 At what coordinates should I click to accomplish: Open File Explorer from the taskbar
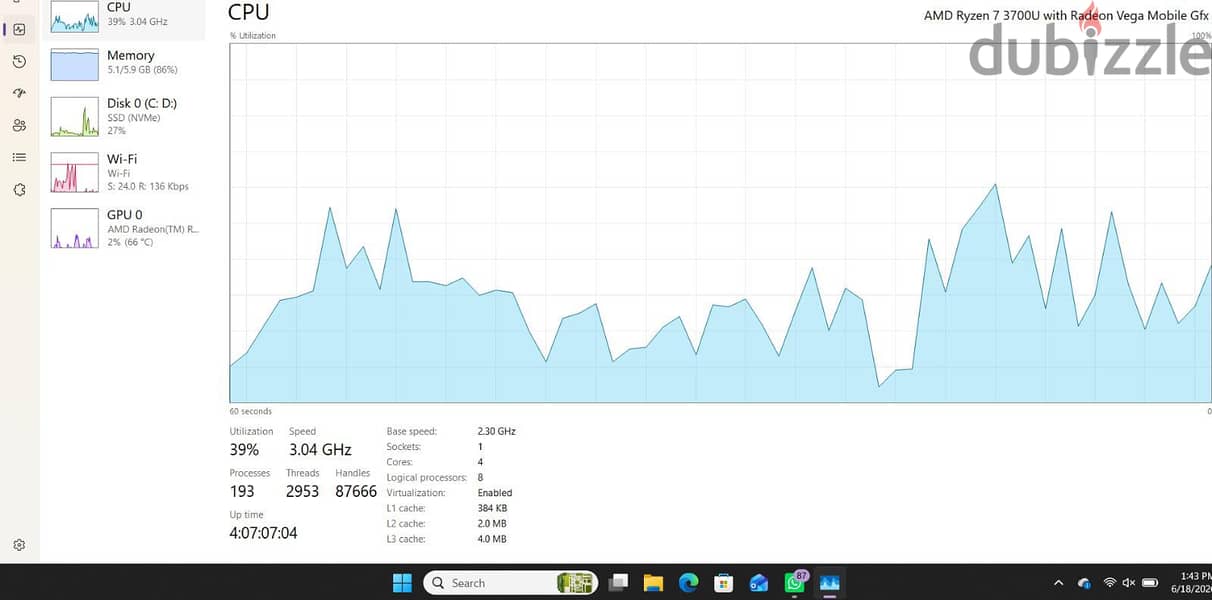pyautogui.click(x=653, y=582)
